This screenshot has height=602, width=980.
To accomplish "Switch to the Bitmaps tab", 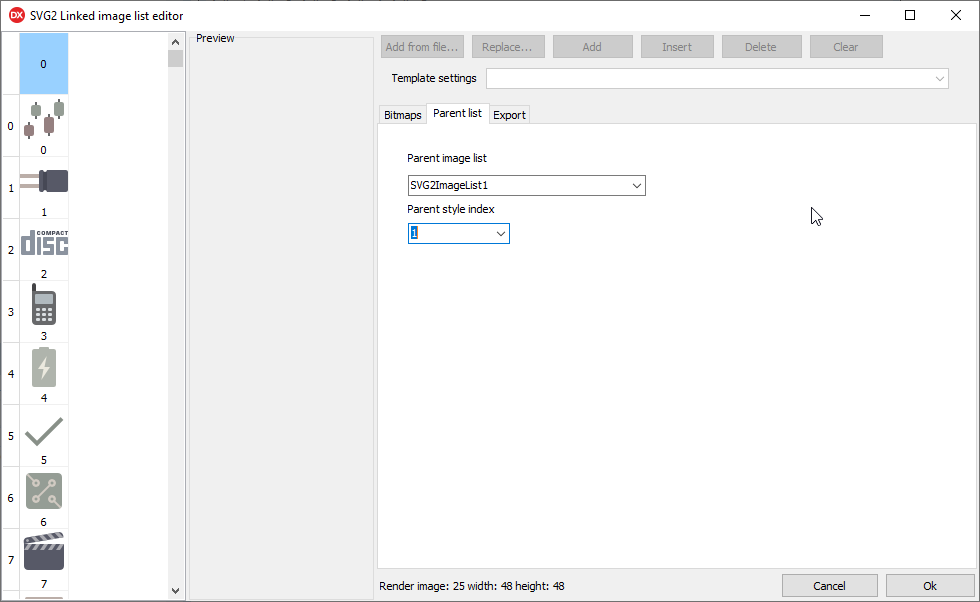I will pos(402,115).
